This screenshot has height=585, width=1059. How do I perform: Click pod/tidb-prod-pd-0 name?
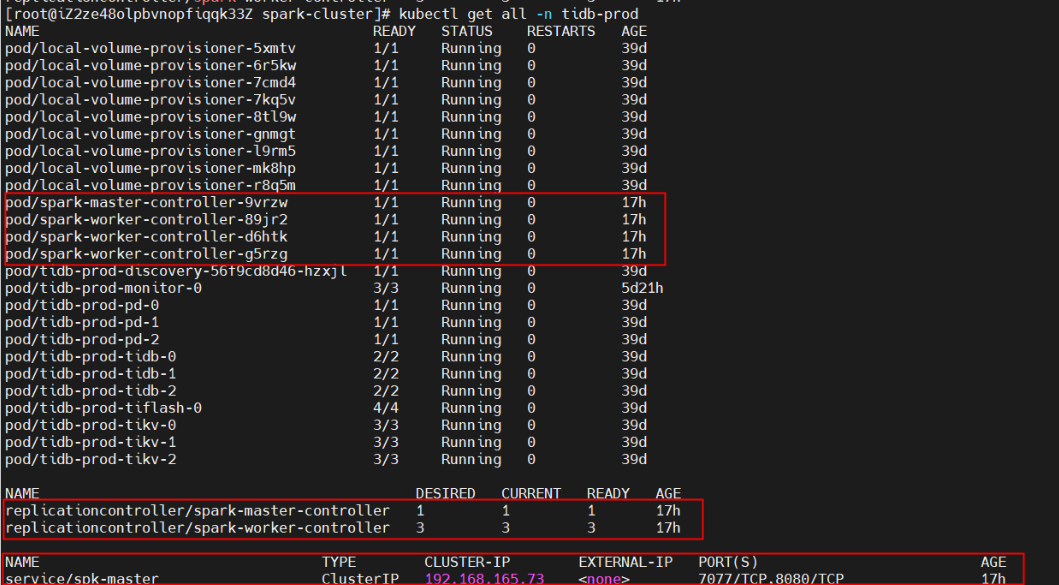(82, 305)
